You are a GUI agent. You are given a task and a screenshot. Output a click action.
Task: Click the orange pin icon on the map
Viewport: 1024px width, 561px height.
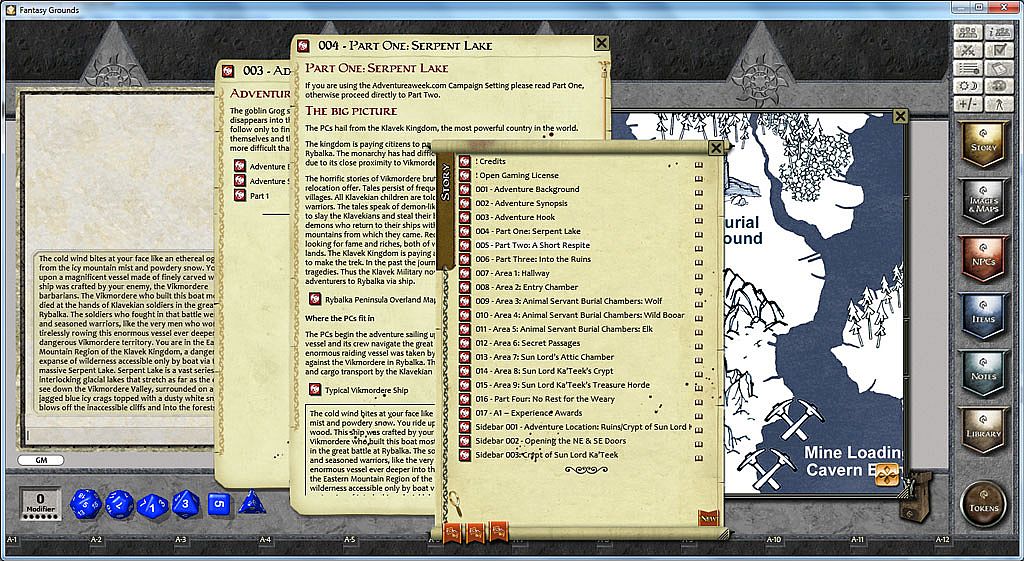click(x=887, y=475)
